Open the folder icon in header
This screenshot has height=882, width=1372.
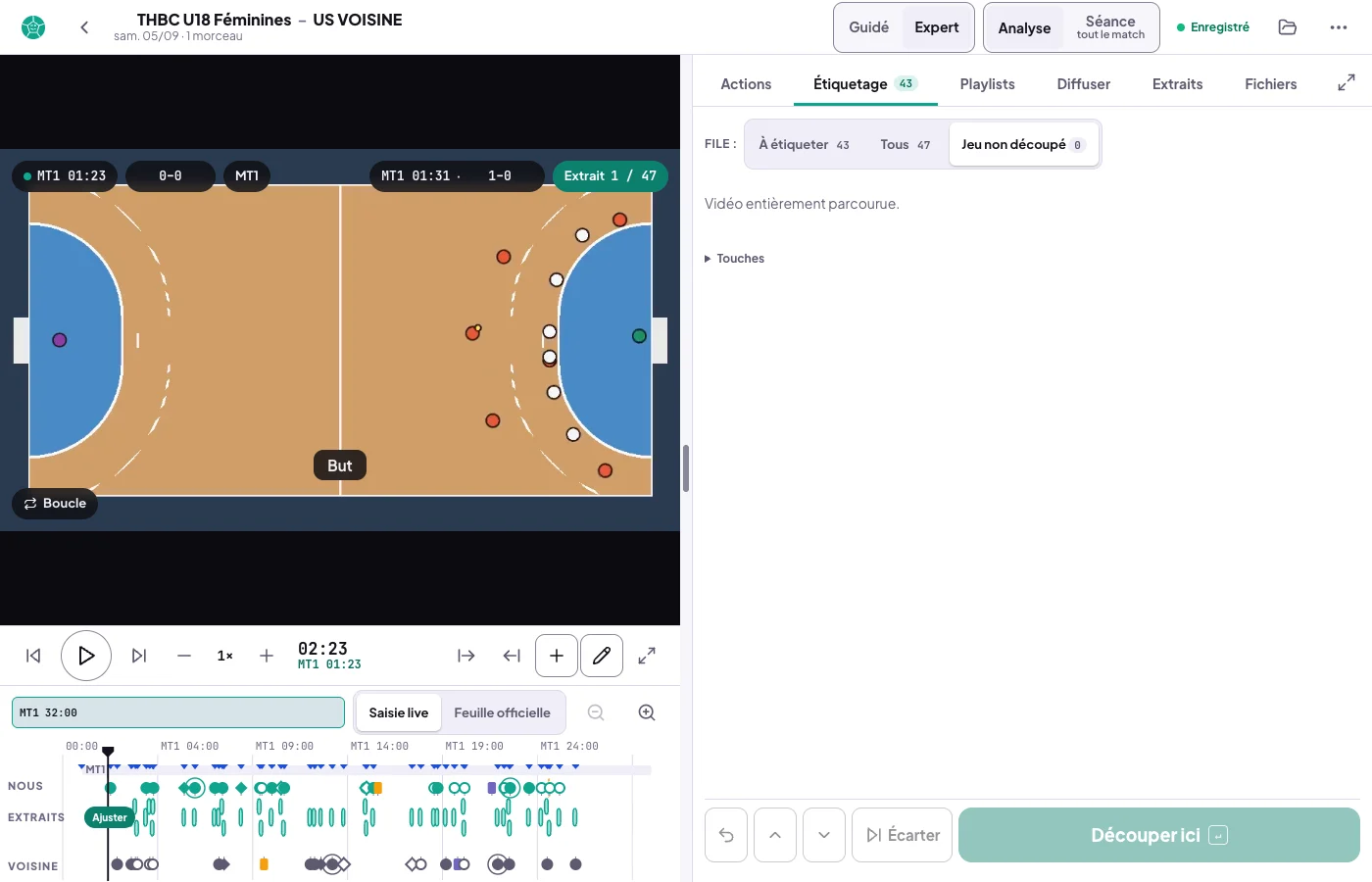click(x=1288, y=27)
